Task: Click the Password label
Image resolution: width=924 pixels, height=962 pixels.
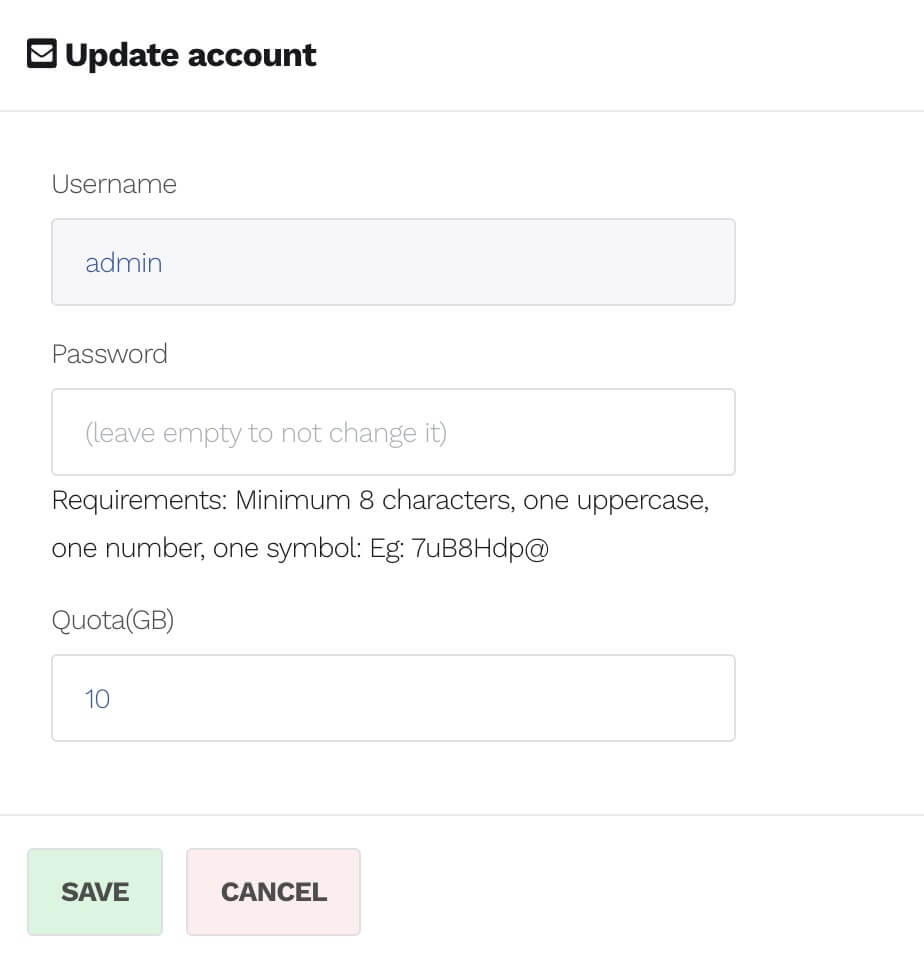Action: 110,354
